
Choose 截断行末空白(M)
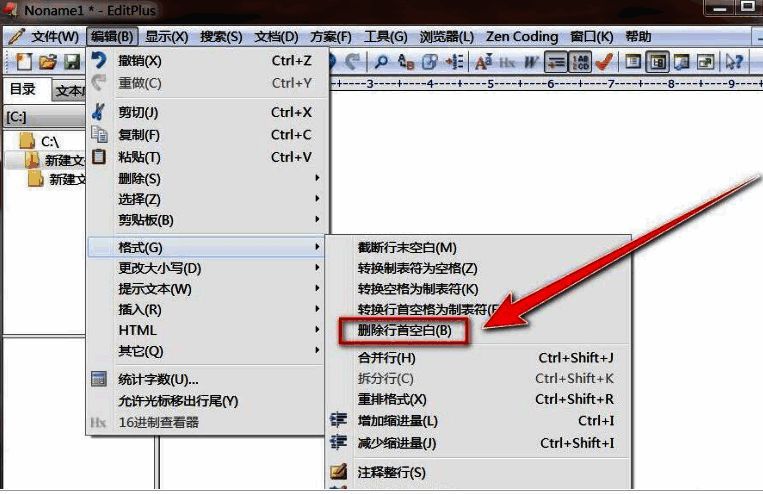478,248
